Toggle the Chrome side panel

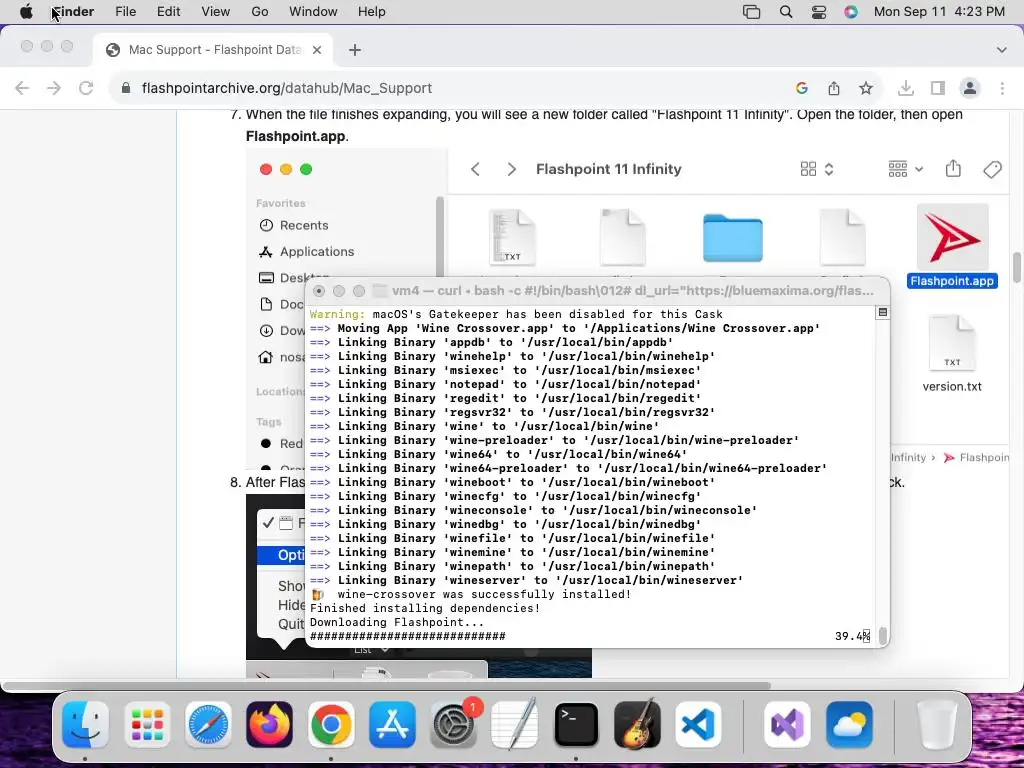point(938,88)
